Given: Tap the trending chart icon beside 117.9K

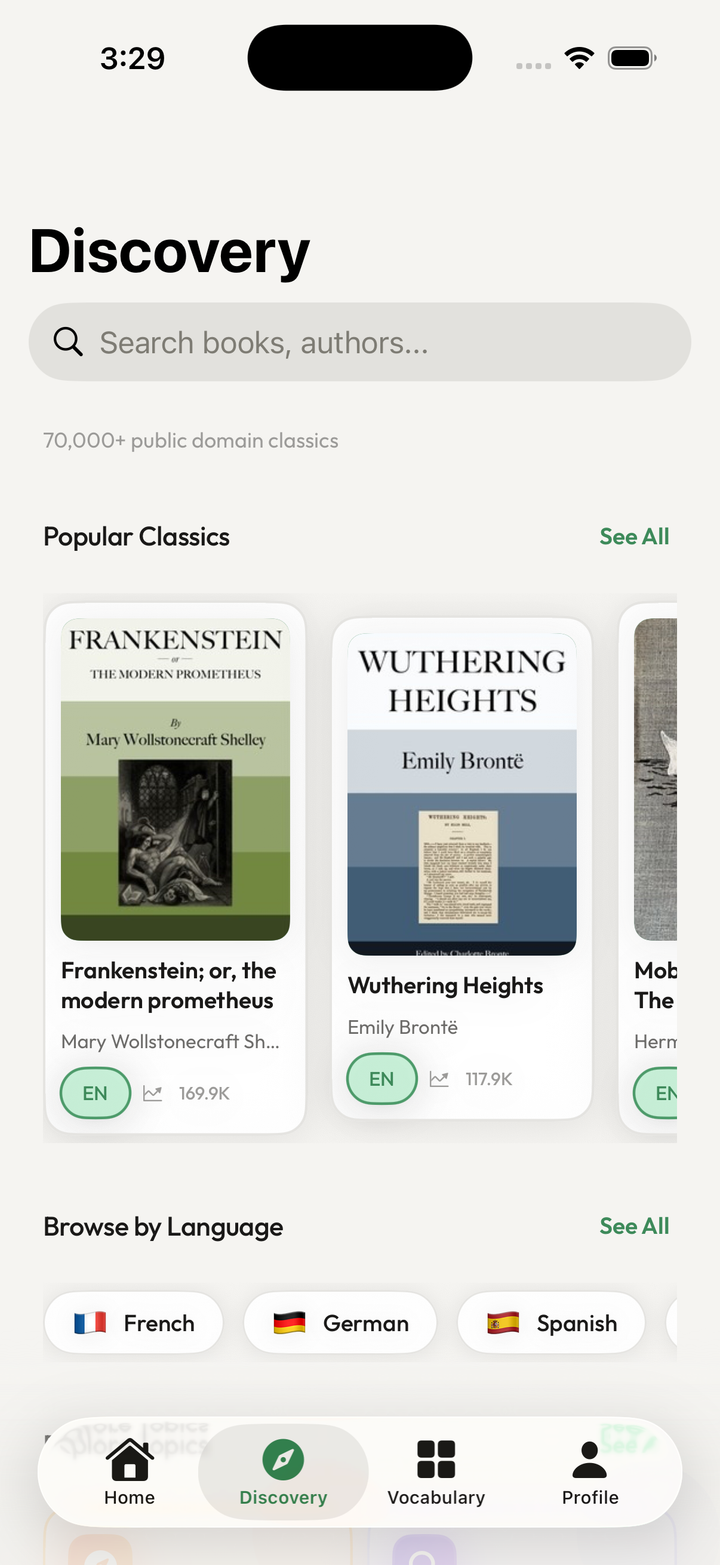Looking at the screenshot, I should point(439,1079).
